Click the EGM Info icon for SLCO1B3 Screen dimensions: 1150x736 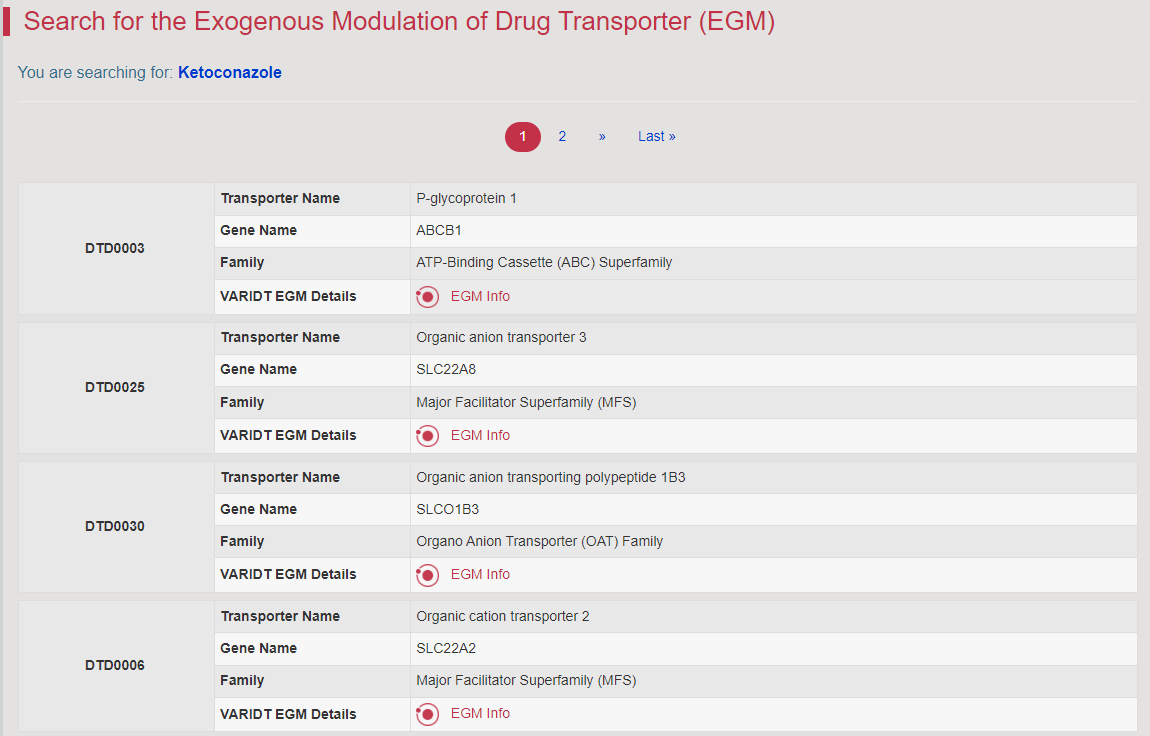(428, 575)
